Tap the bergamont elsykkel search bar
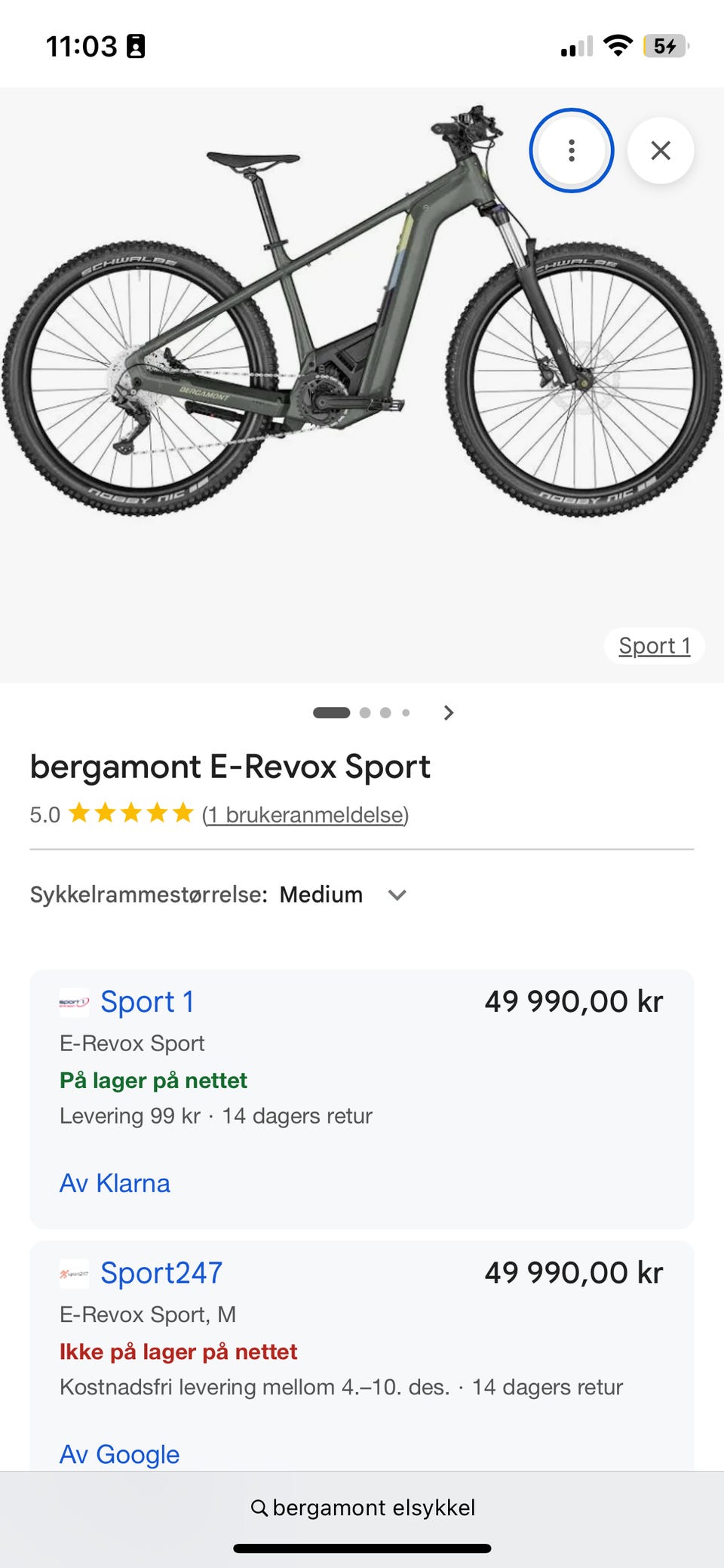Screen dimensions: 724x1568 pos(362,1508)
